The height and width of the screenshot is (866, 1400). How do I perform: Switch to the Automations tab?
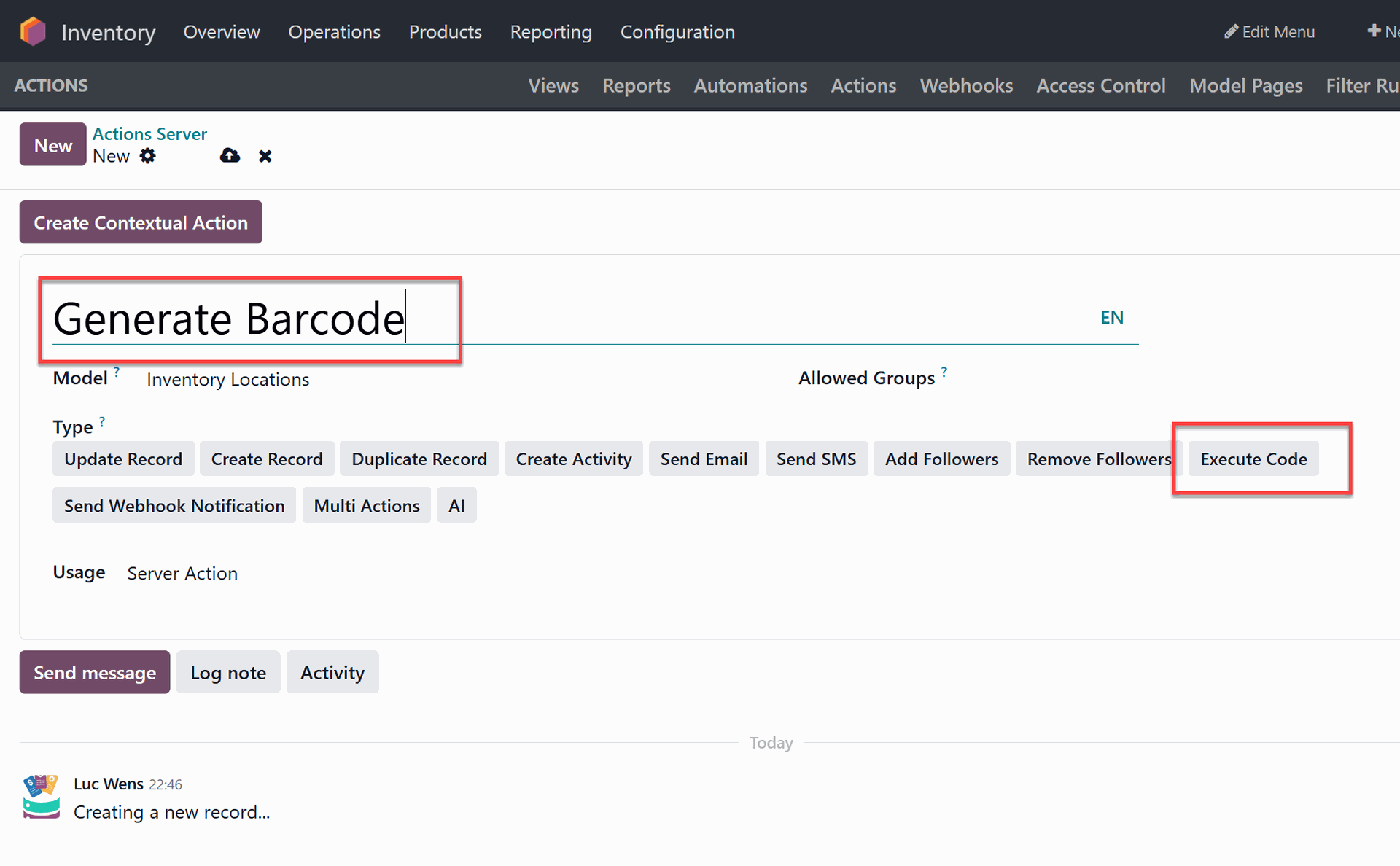pos(750,86)
